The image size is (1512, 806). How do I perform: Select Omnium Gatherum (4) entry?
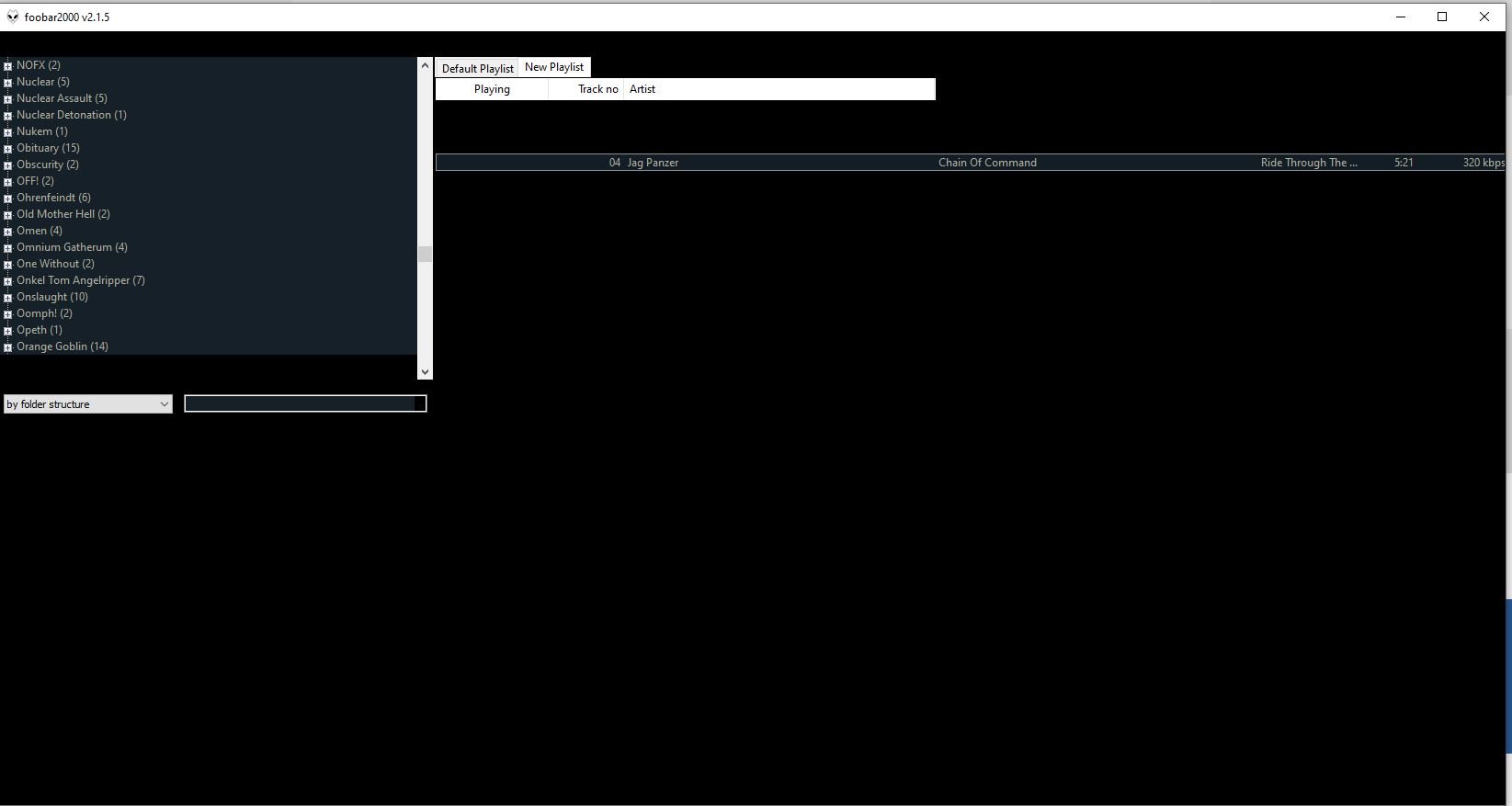point(72,247)
